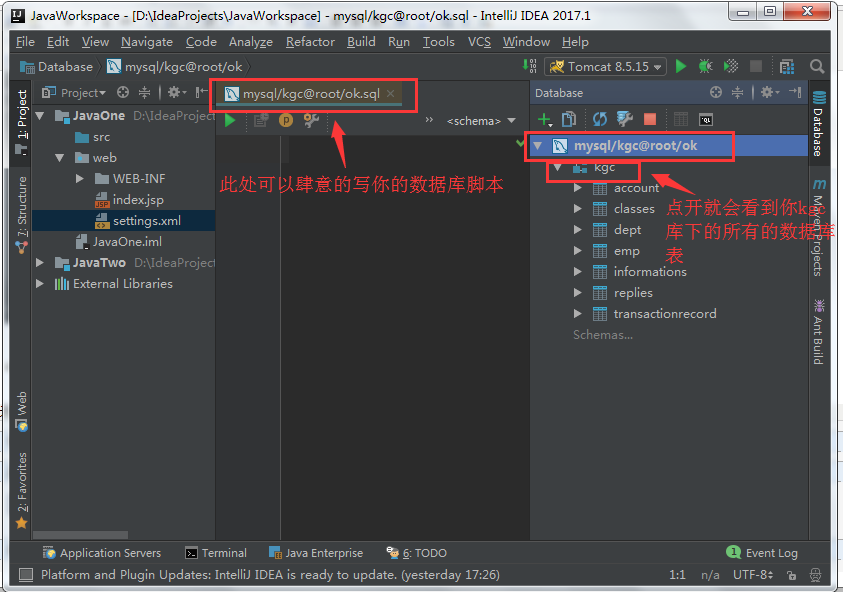Screen dimensions: 843x592
Task: Open the Favorites side tab
Action: pos(22,489)
